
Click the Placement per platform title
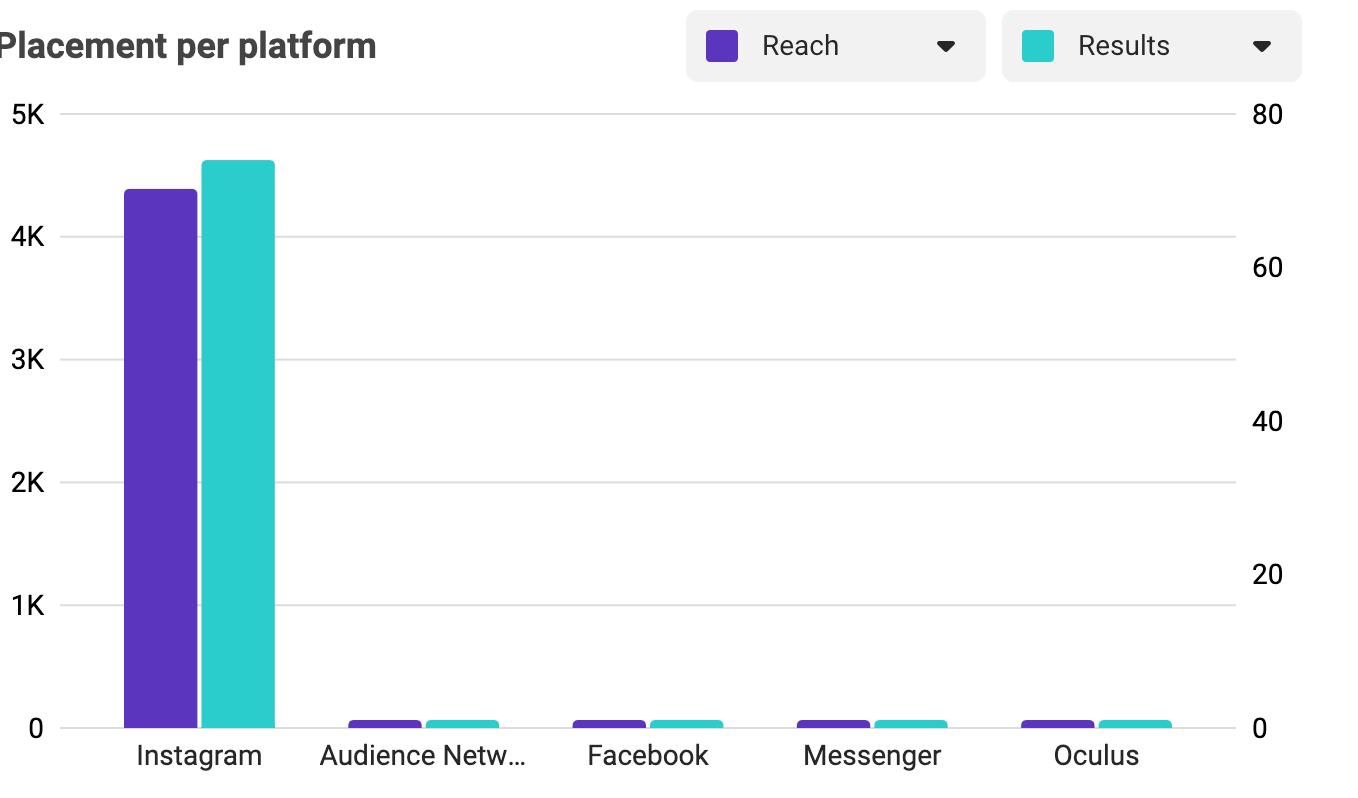(188, 46)
